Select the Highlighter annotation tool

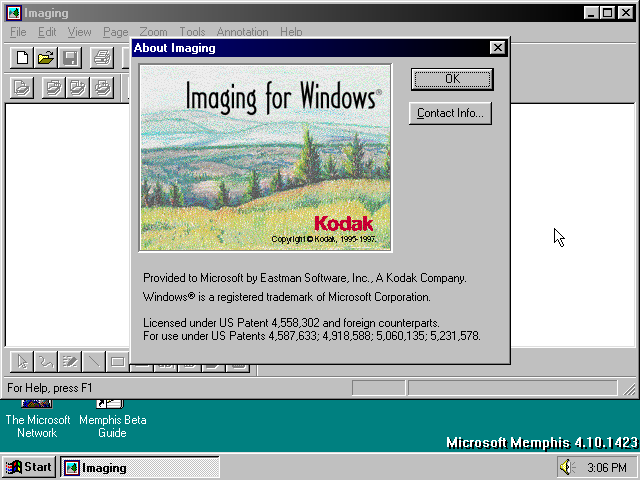click(70, 362)
